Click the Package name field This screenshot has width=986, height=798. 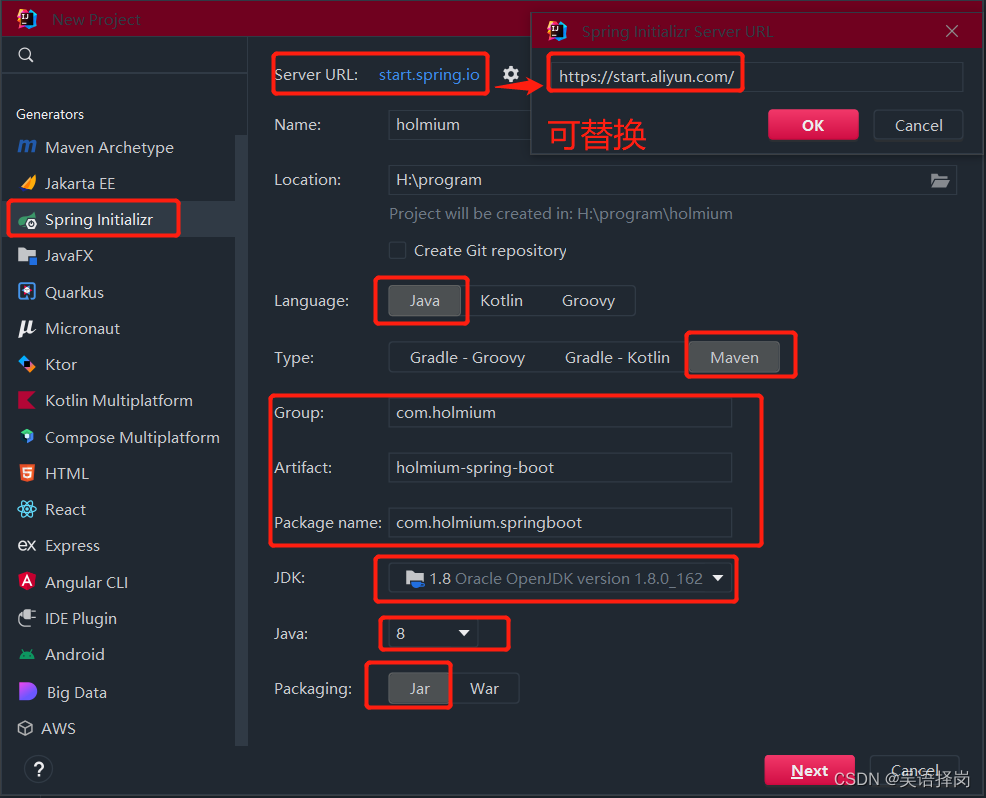click(x=560, y=523)
